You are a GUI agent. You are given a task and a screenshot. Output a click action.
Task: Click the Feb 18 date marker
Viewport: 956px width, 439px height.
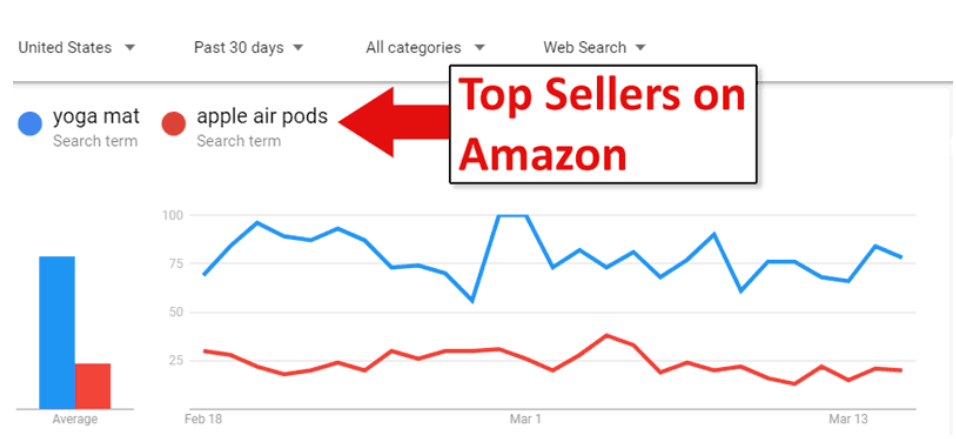(205, 418)
